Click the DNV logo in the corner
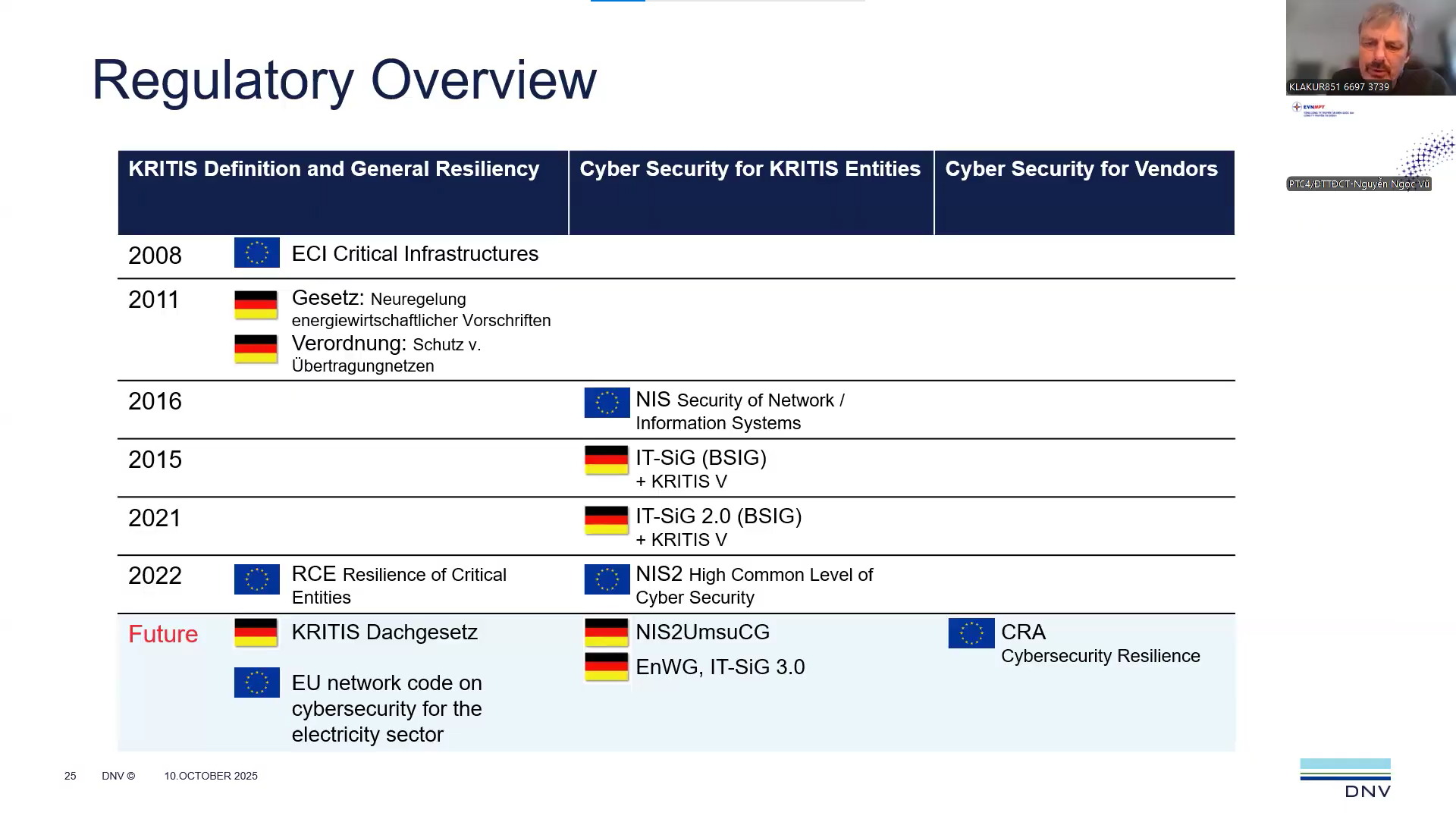Image resolution: width=1456 pixels, height=819 pixels. coord(1345,778)
